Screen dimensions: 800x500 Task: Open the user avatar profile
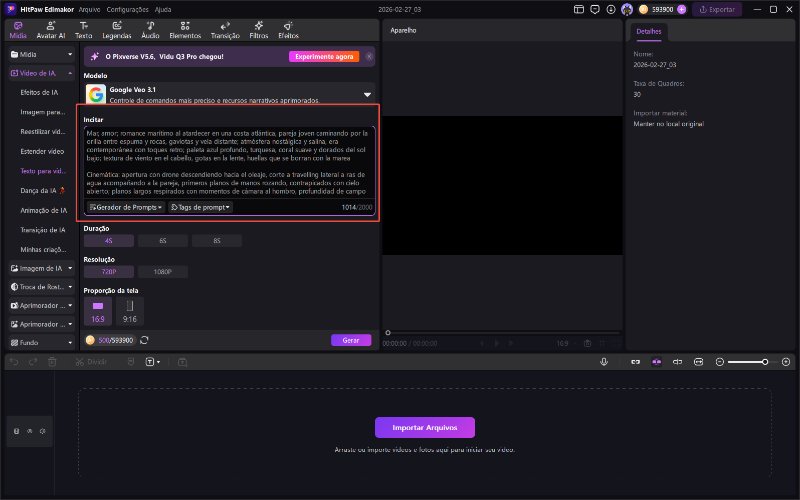pos(627,9)
